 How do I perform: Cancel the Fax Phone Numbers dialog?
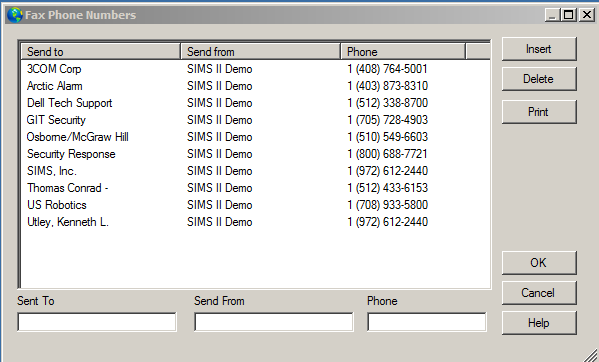click(539, 293)
